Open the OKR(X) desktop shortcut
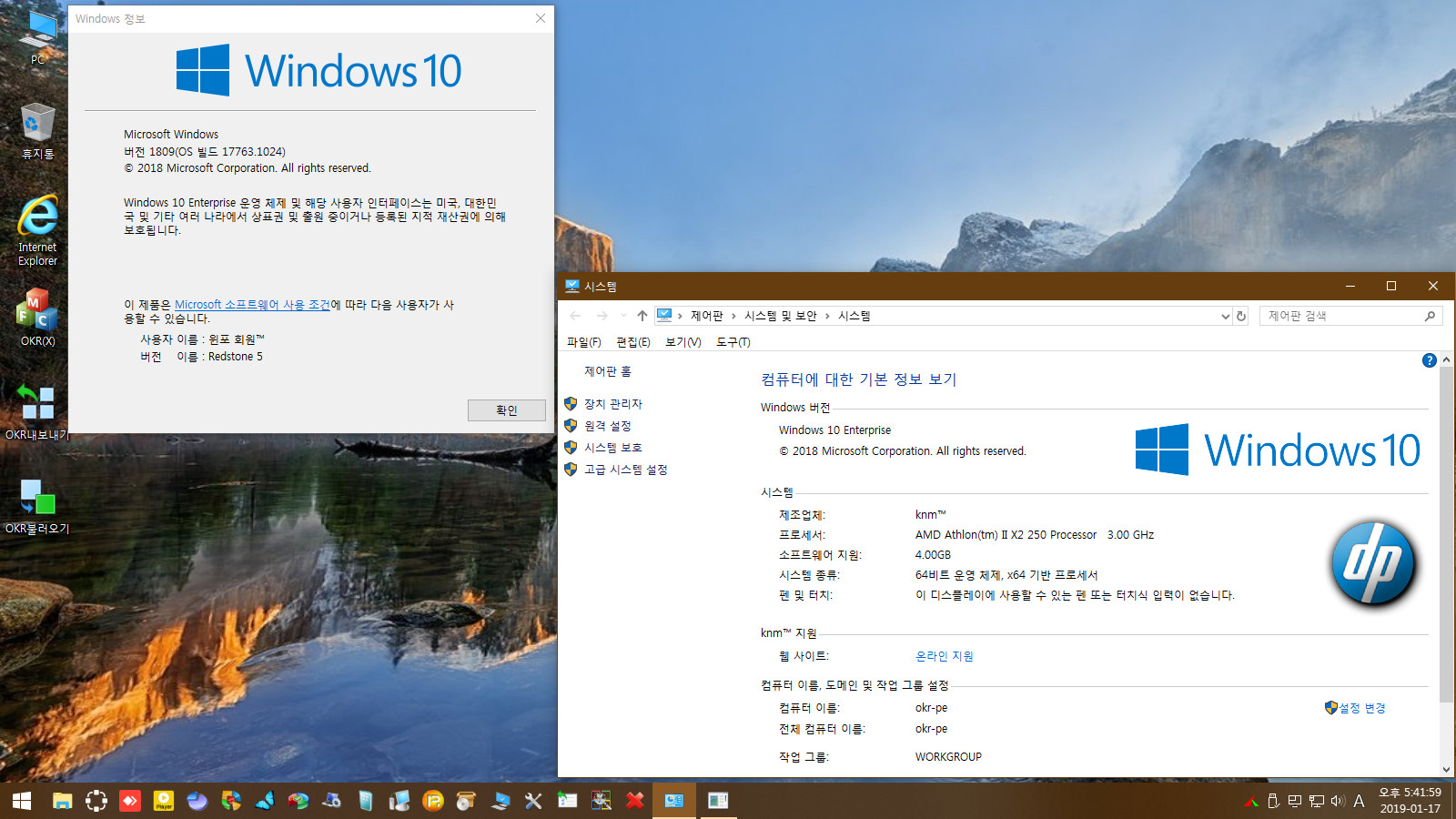The height and width of the screenshot is (819, 1456). [x=37, y=317]
